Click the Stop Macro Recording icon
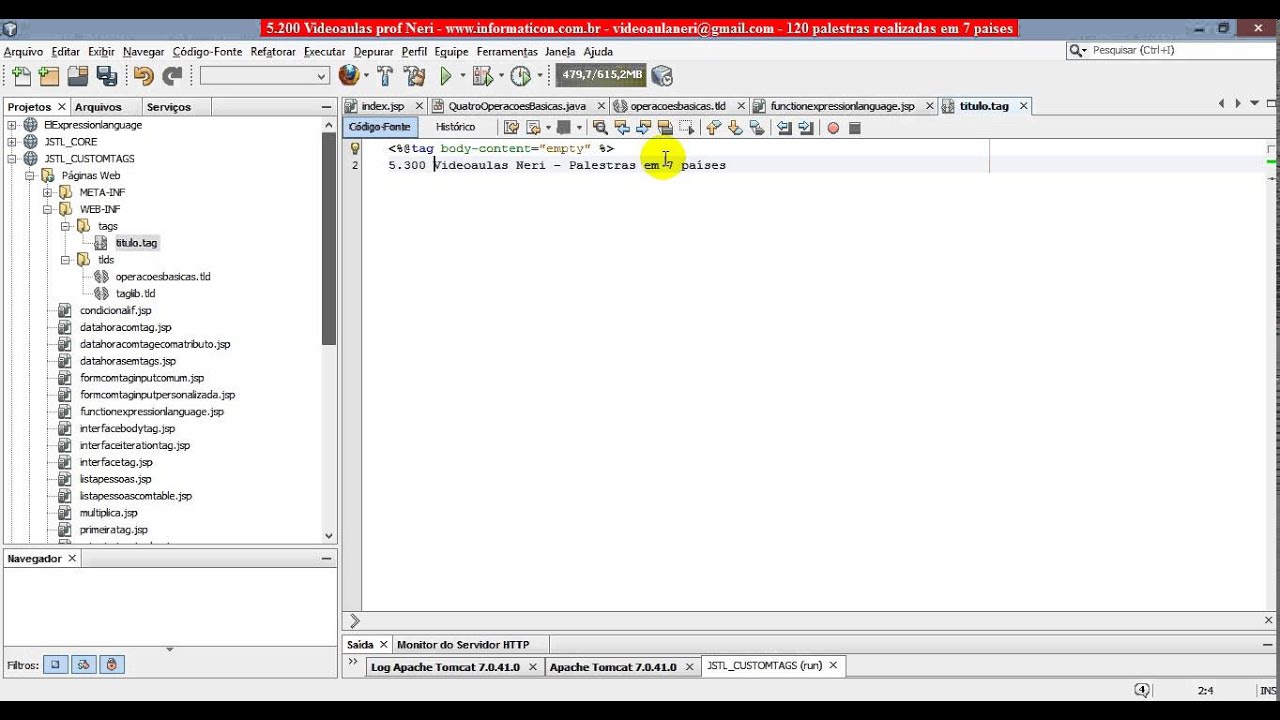The image size is (1280, 720). 855,128
